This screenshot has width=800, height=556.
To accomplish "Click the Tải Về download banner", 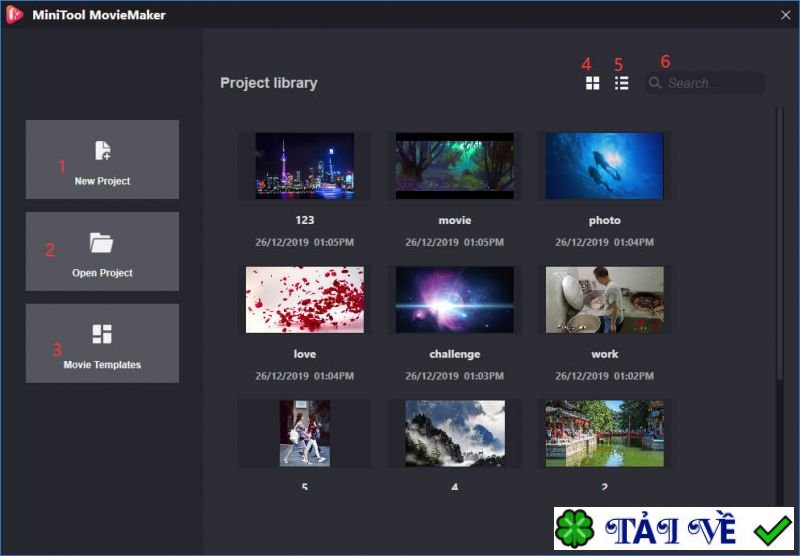I will click(x=674, y=528).
